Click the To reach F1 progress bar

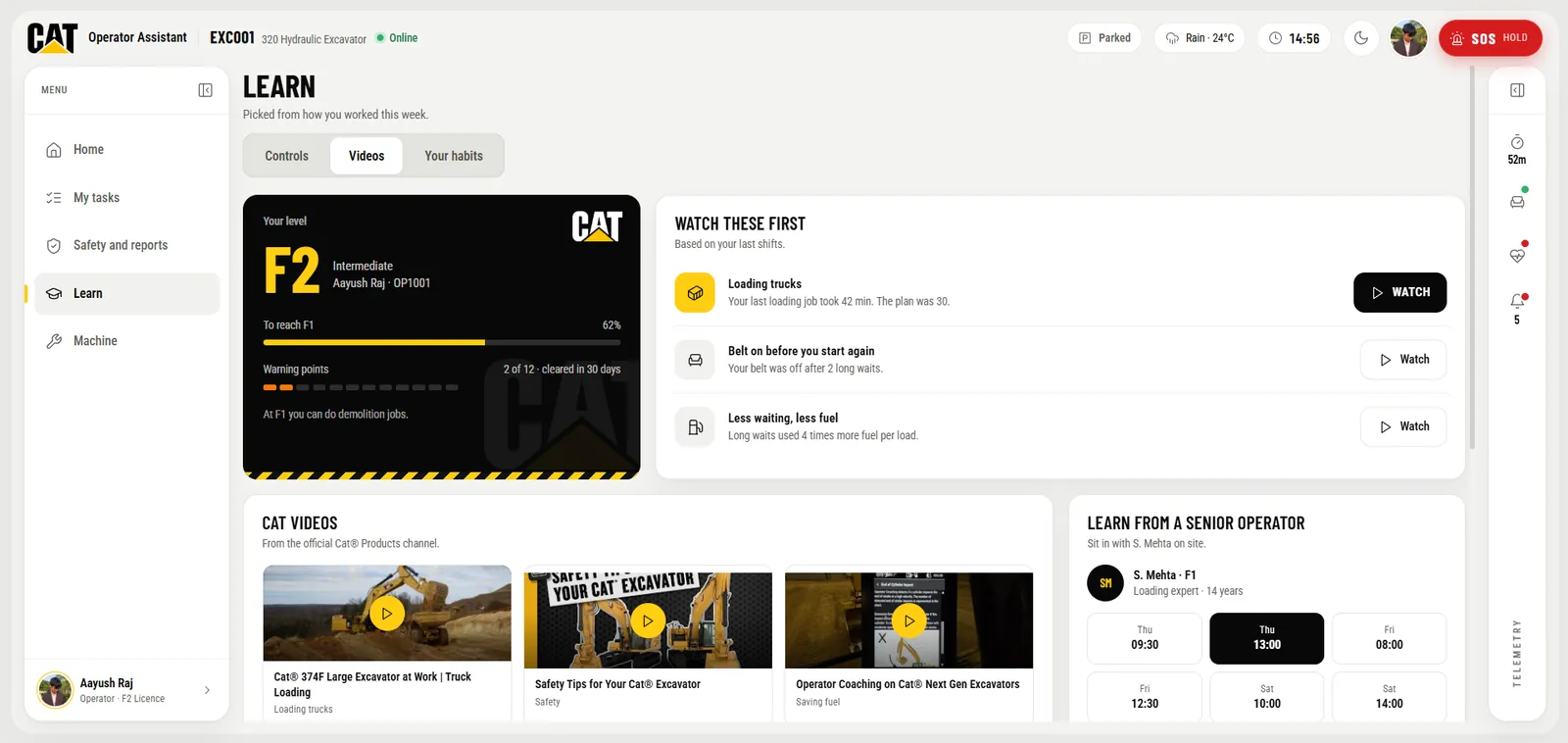coord(442,342)
